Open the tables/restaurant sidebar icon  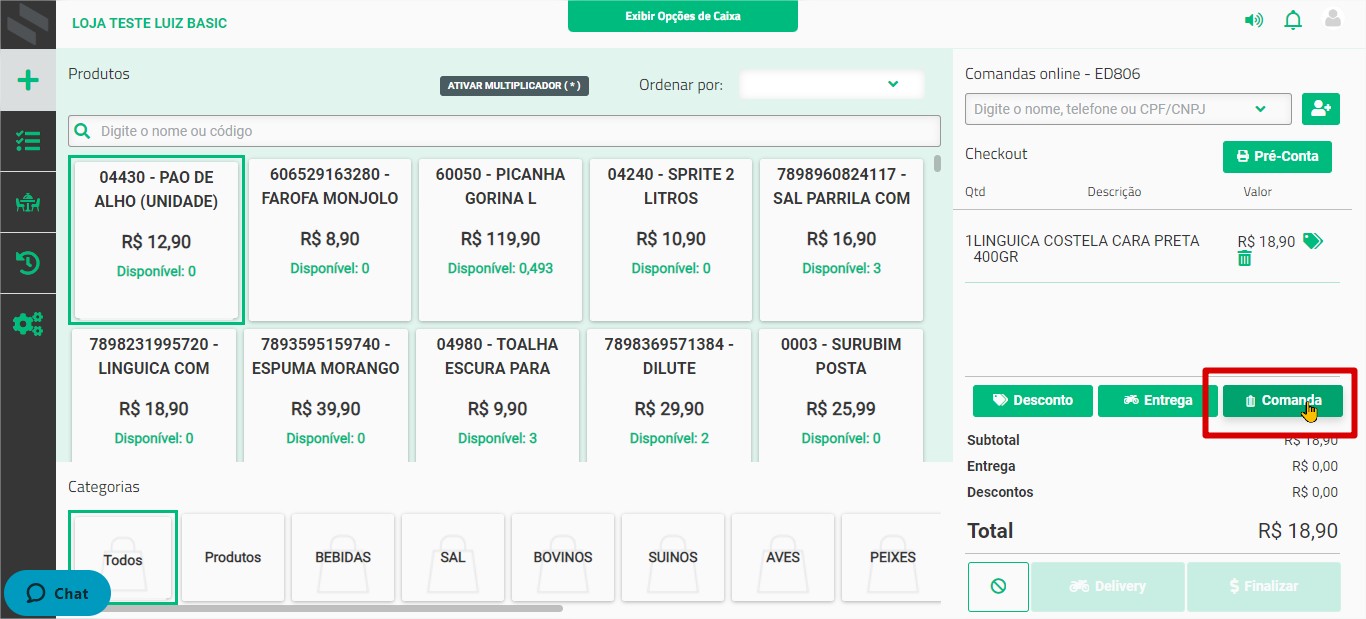pos(27,201)
